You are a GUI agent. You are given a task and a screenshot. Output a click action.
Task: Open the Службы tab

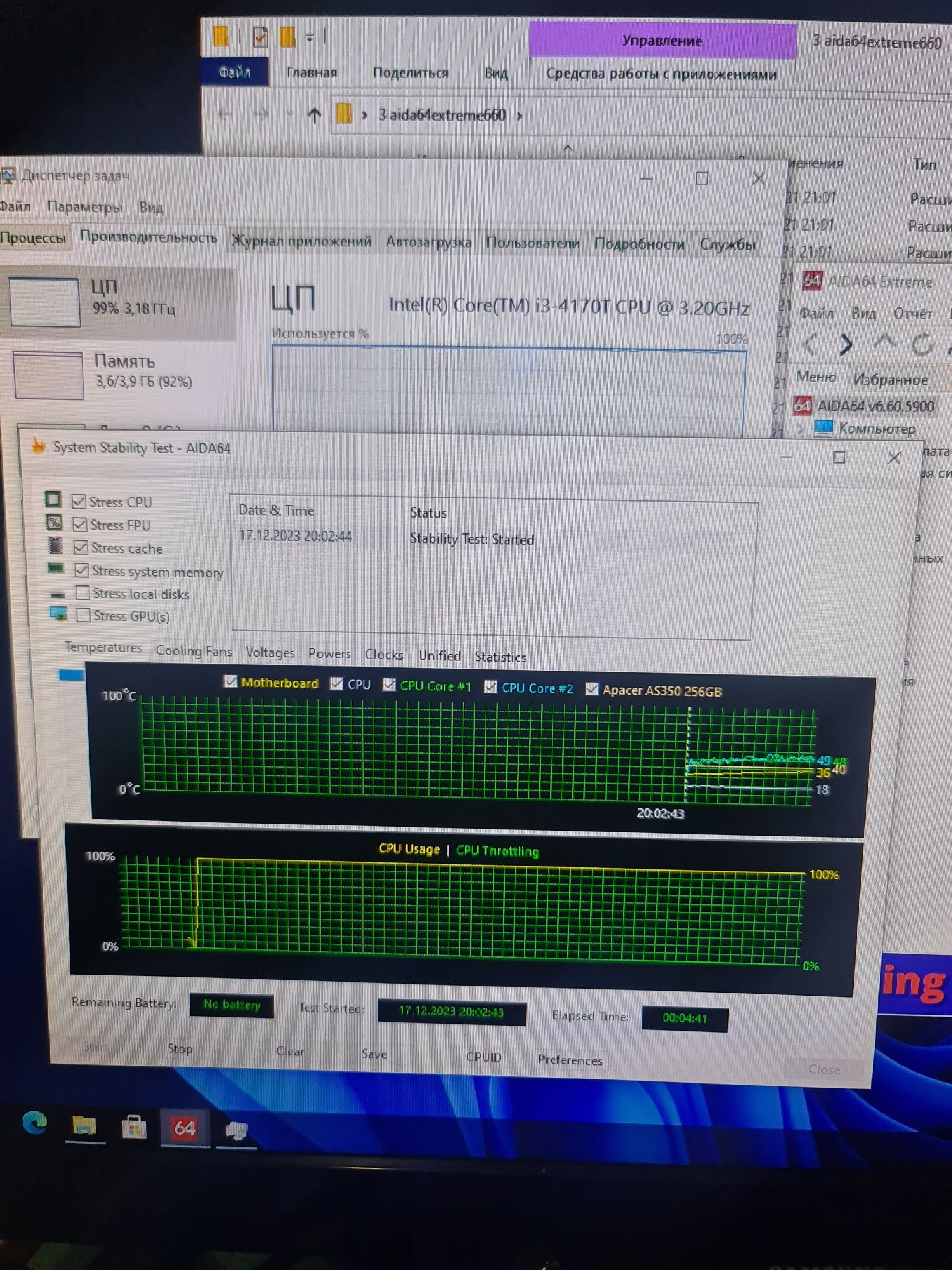[727, 244]
